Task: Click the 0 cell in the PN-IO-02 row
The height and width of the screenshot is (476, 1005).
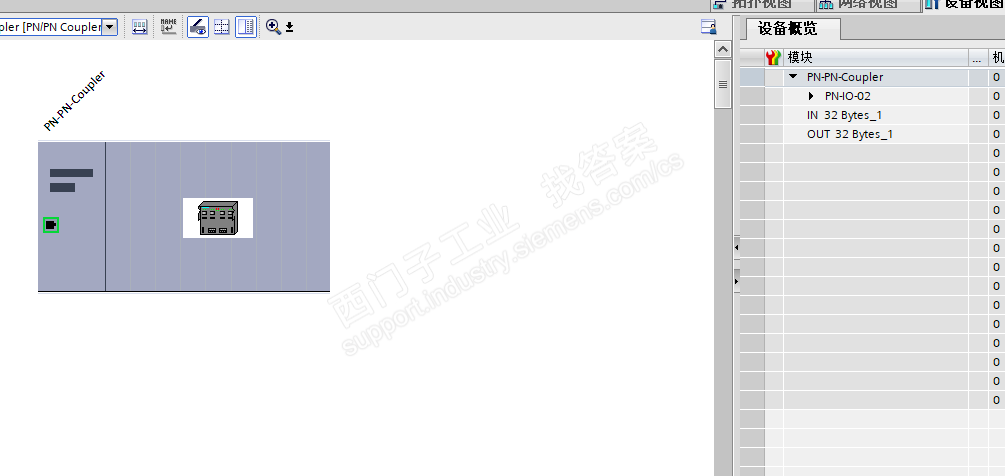Action: pyautogui.click(x=996, y=96)
